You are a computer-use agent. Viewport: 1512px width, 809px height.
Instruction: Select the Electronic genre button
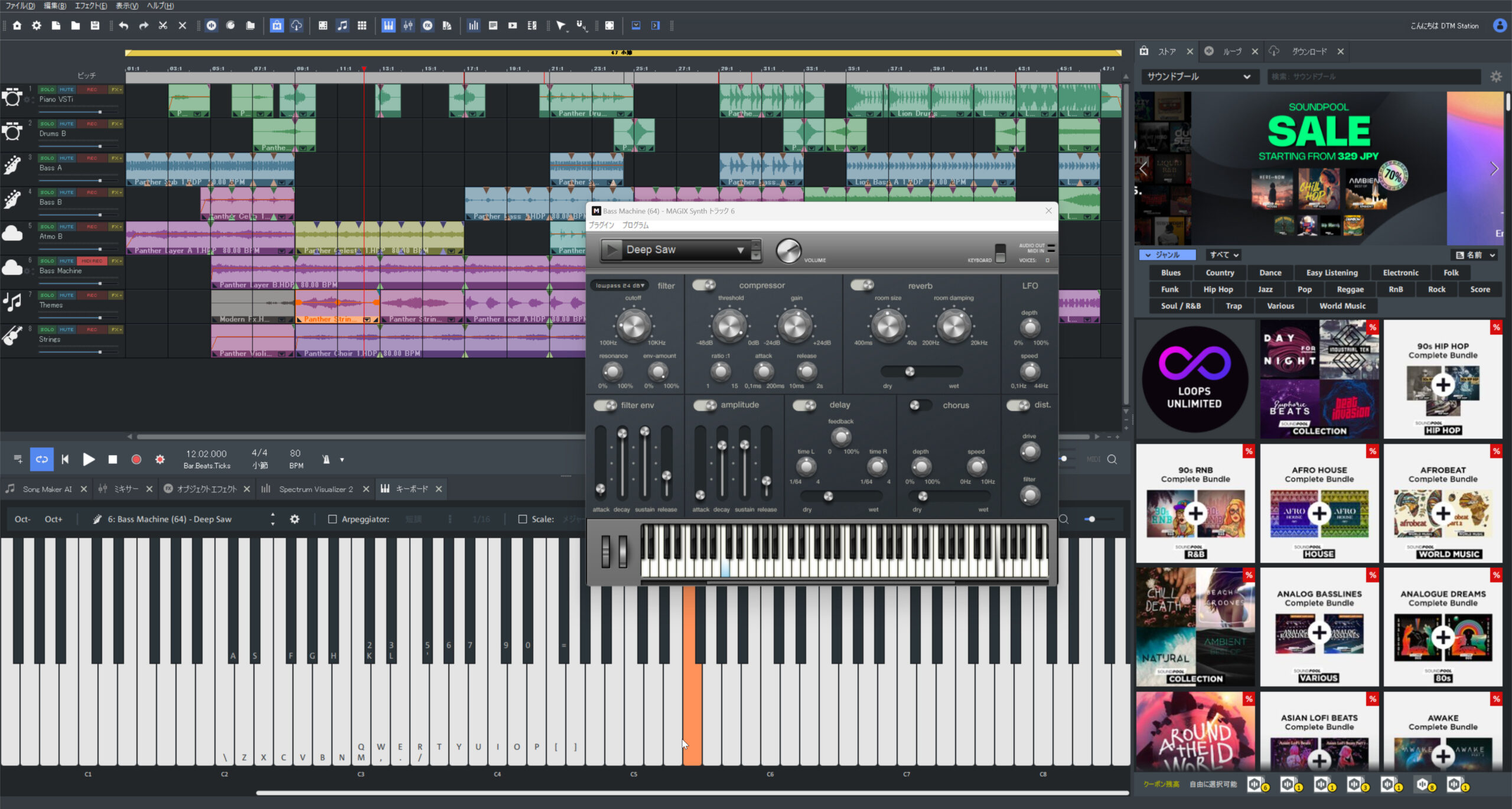[x=1400, y=273]
